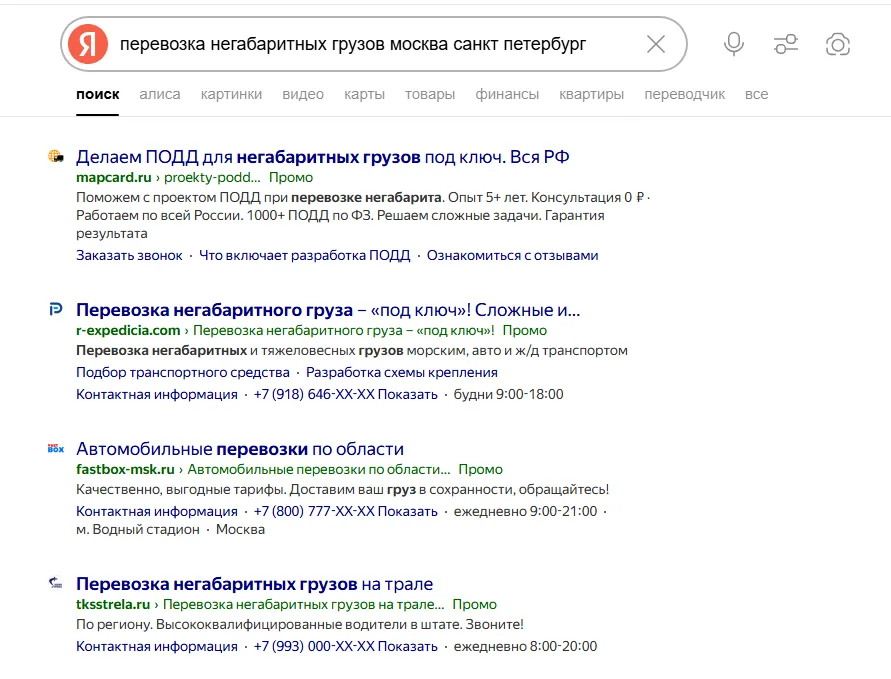Click the Yandex logo icon
Image resolution: width=891 pixels, height=679 pixels.
tap(88, 44)
